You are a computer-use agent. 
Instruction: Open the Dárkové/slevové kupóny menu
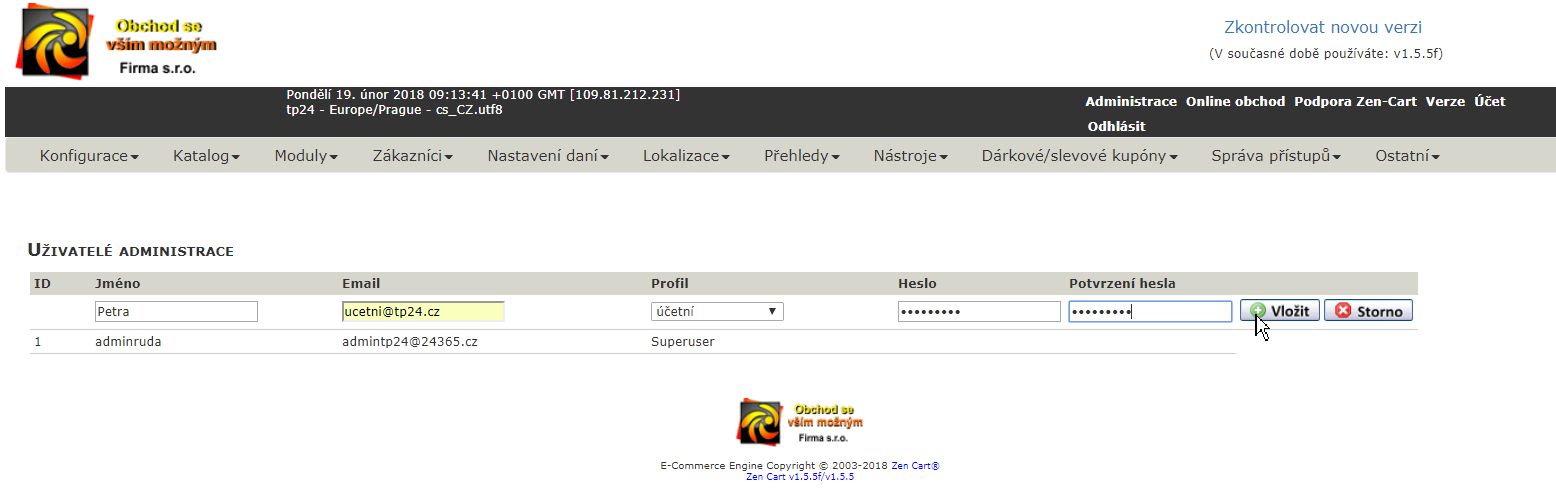point(1079,156)
